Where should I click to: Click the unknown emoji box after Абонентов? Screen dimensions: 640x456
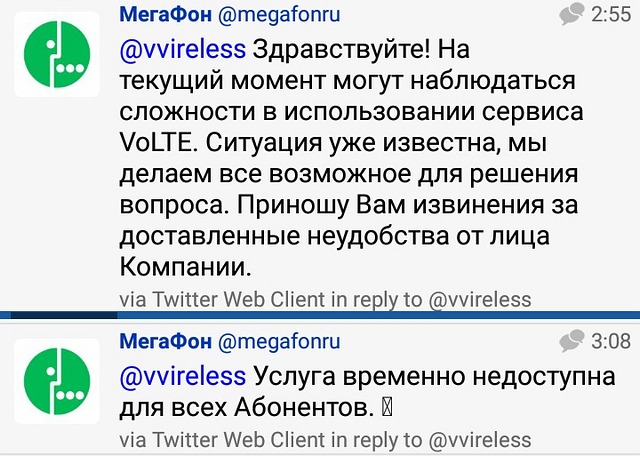click(x=387, y=407)
